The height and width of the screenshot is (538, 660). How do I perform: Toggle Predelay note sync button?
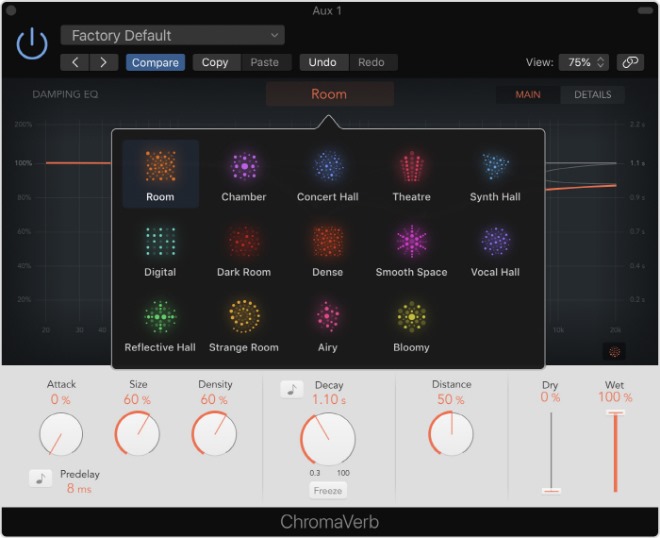(40, 479)
